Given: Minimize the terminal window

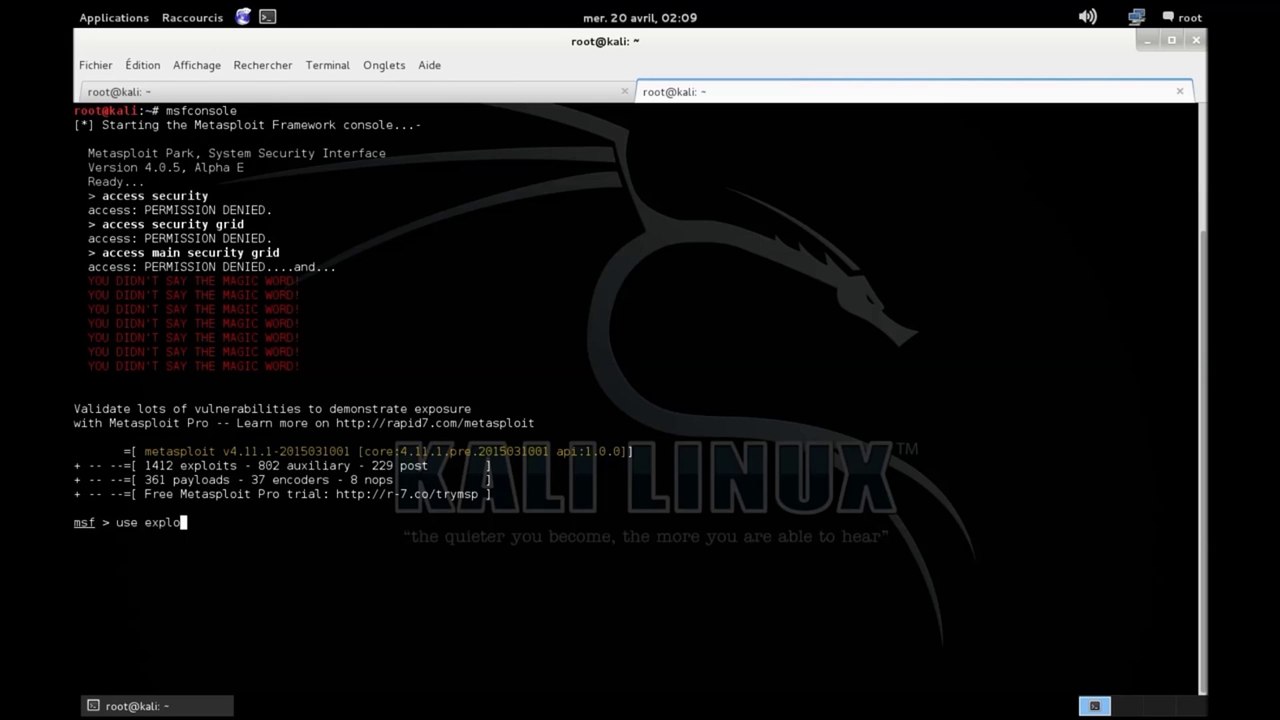Looking at the screenshot, I should click(x=1147, y=40).
